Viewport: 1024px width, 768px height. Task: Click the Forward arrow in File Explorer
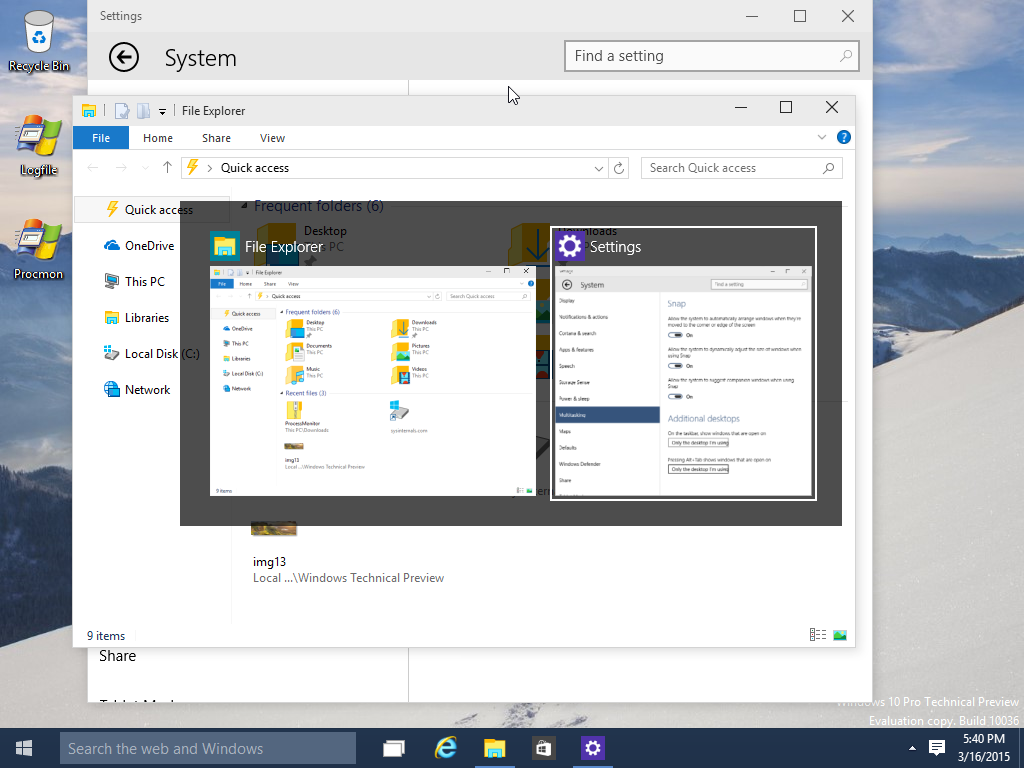[x=121, y=168]
